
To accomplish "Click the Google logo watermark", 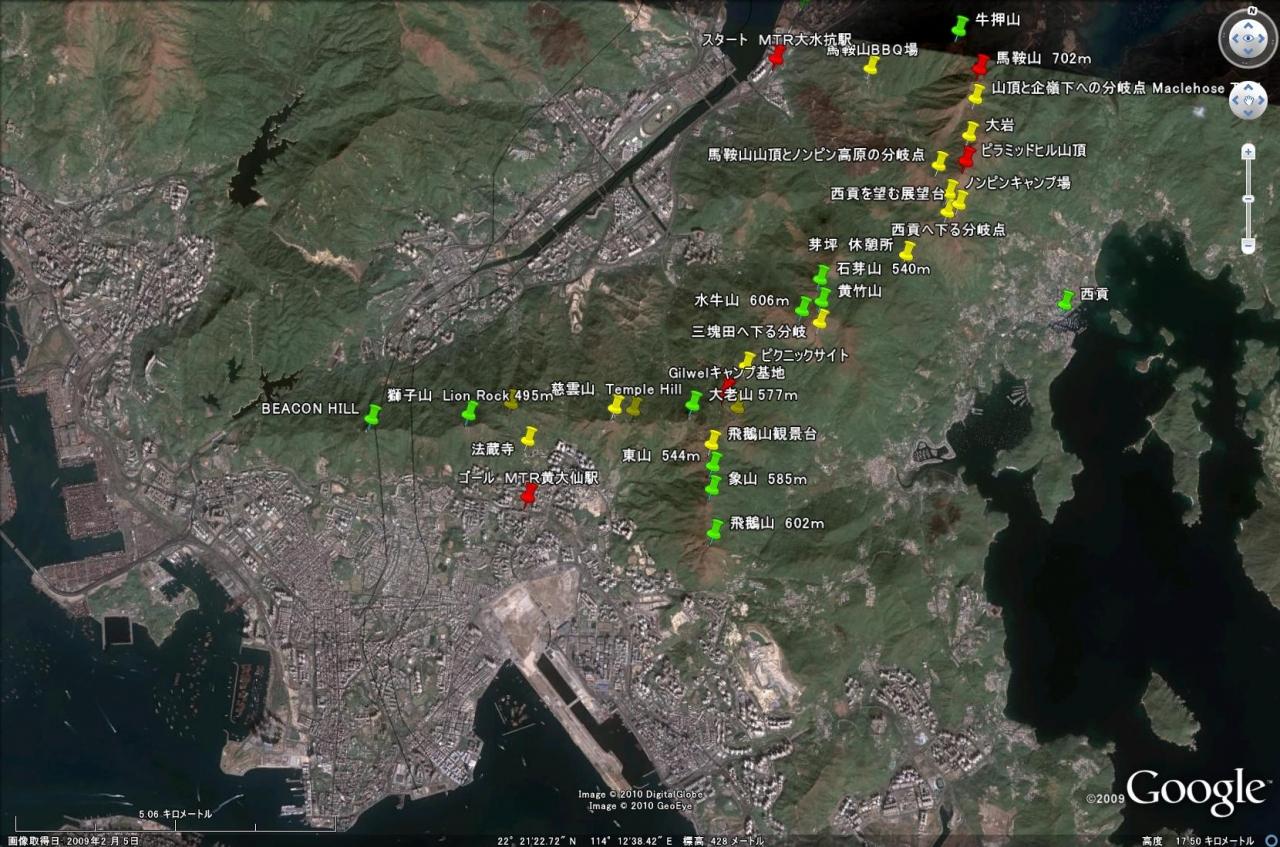I will (x=1196, y=792).
